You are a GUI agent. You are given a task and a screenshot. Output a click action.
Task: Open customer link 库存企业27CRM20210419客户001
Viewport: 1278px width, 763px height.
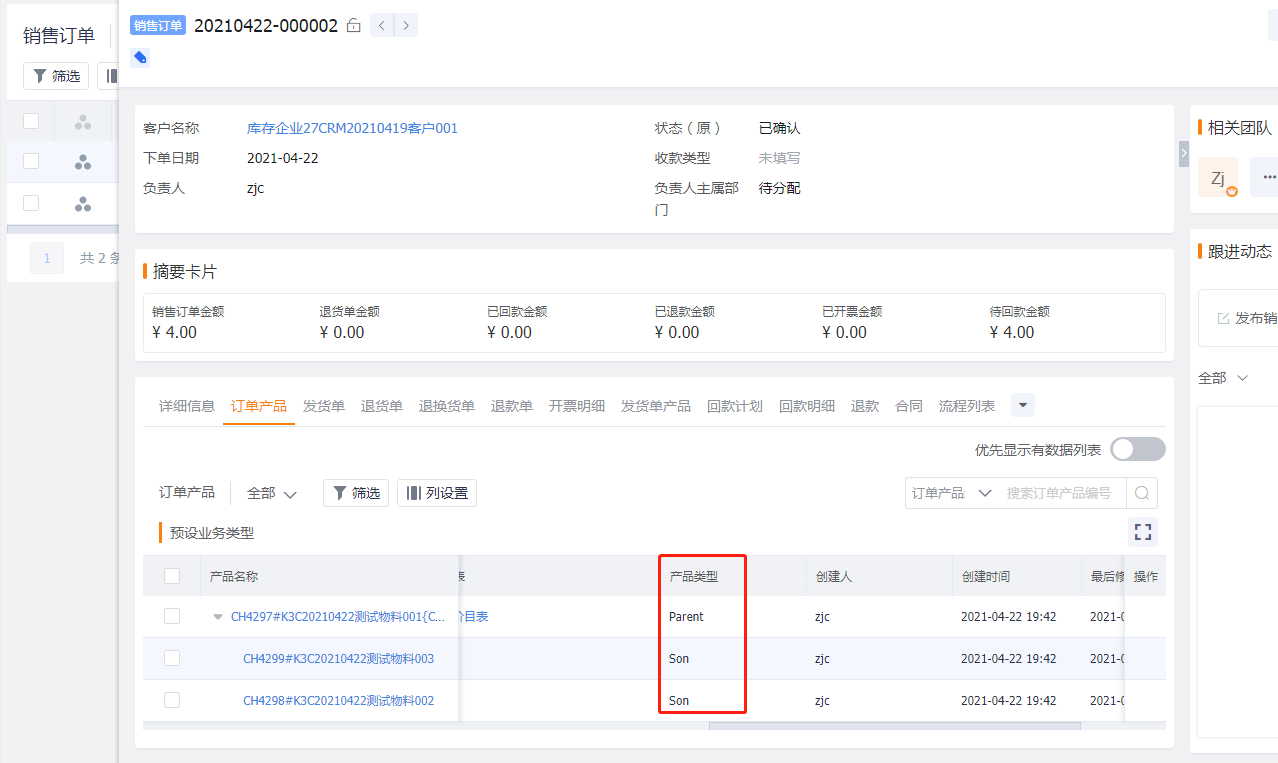[352, 128]
